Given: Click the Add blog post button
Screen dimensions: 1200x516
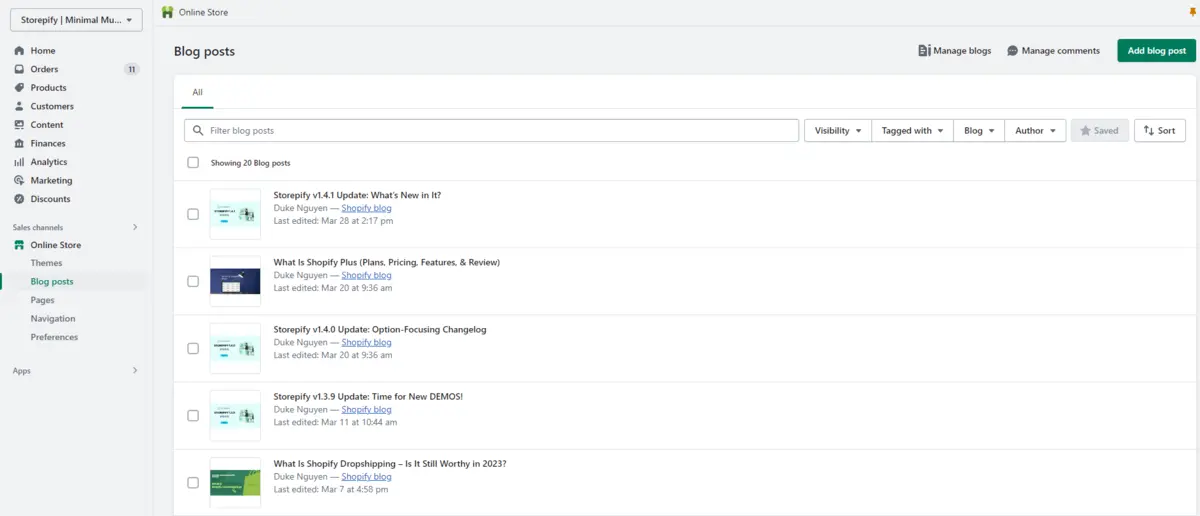Looking at the screenshot, I should pyautogui.click(x=1156, y=51).
